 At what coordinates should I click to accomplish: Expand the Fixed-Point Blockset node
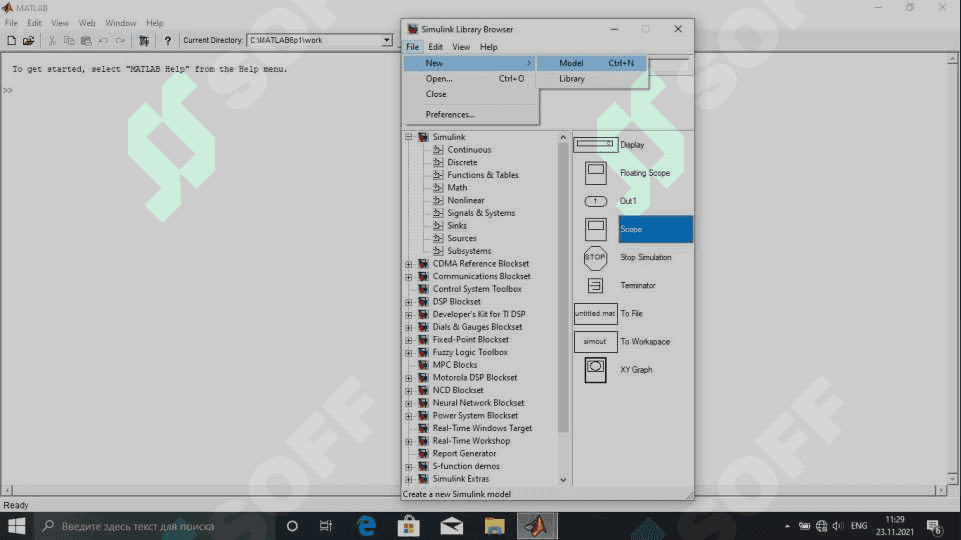pos(409,340)
